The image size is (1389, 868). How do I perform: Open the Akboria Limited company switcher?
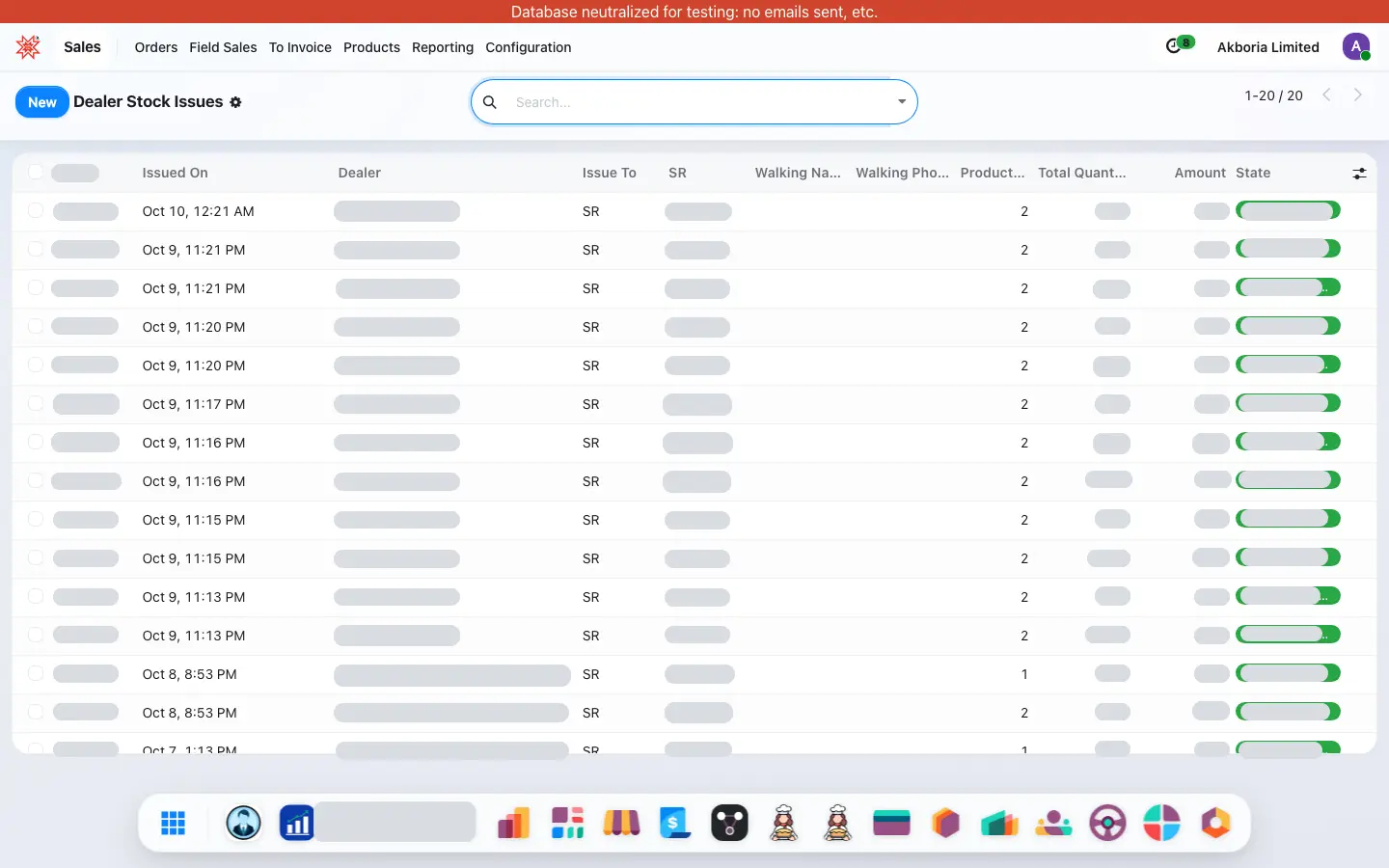(x=1267, y=47)
